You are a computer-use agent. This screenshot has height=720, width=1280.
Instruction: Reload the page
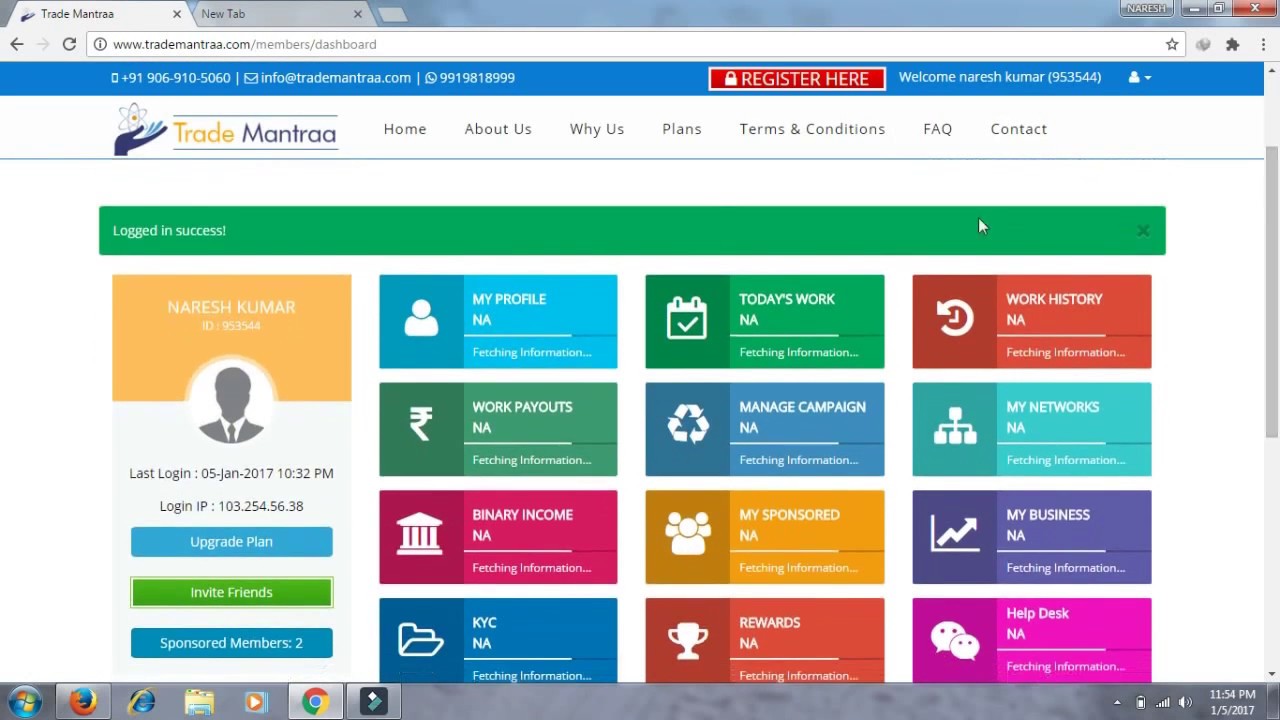pos(69,44)
